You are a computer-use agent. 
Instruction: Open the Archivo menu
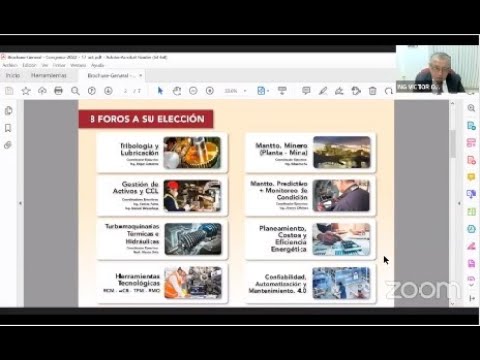tap(10, 65)
